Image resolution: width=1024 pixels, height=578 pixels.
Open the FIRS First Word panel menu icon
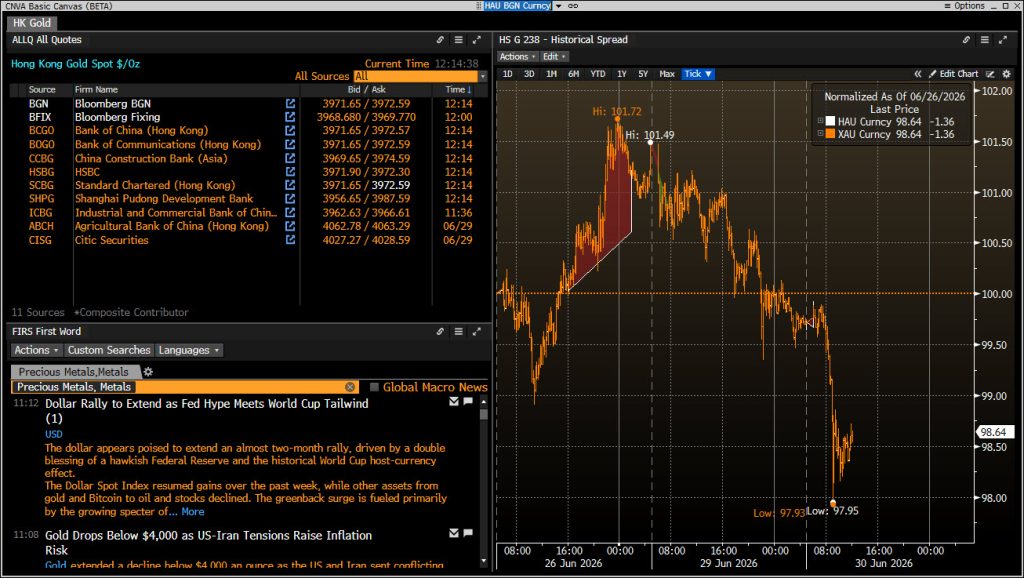coord(458,332)
